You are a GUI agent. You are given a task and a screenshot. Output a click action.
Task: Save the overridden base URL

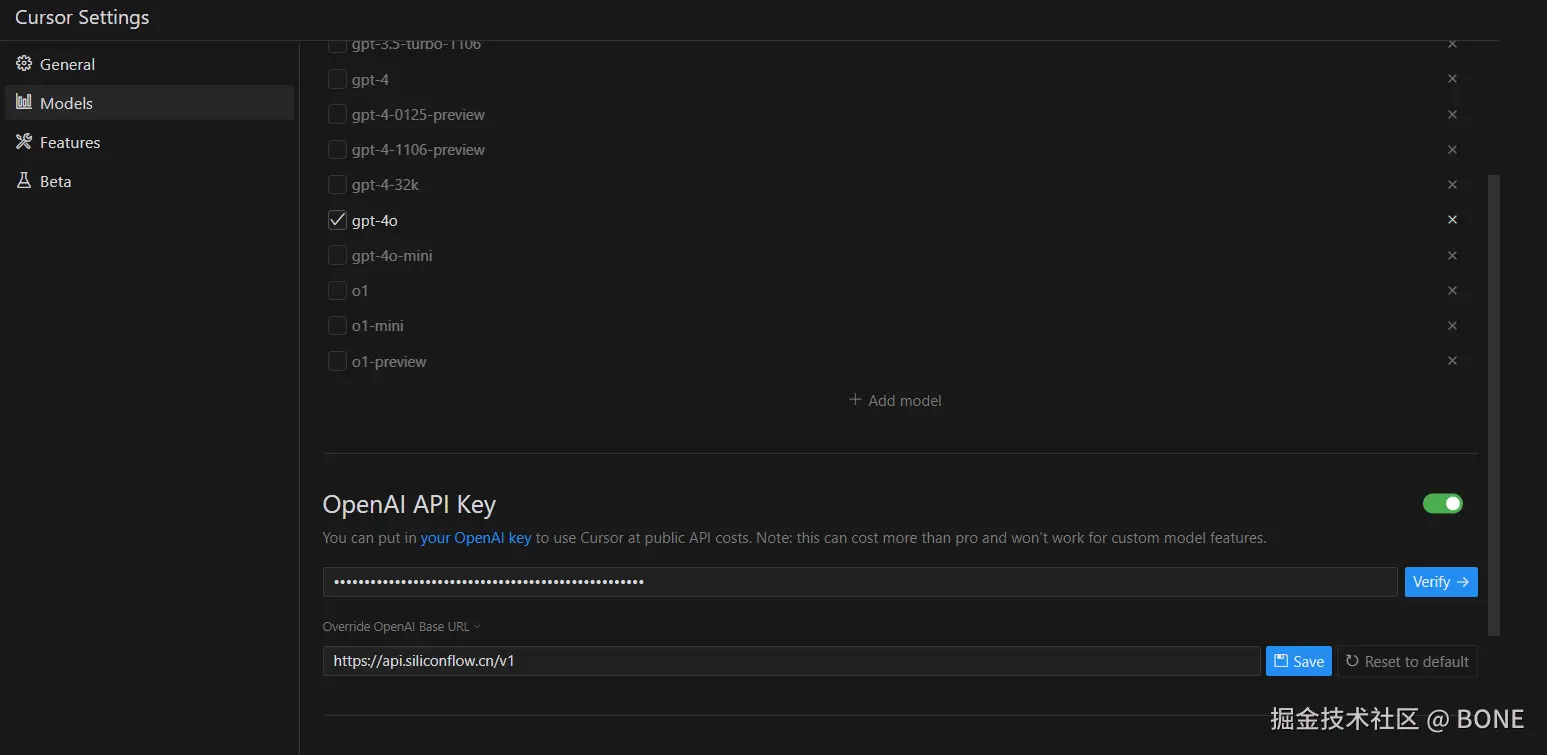pyautogui.click(x=1299, y=661)
